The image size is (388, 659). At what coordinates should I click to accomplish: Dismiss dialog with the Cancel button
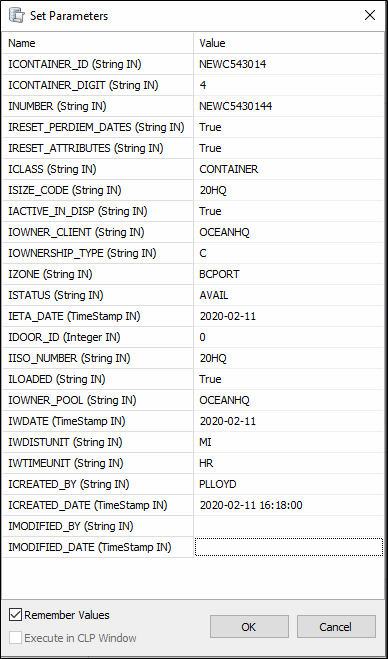[336, 627]
